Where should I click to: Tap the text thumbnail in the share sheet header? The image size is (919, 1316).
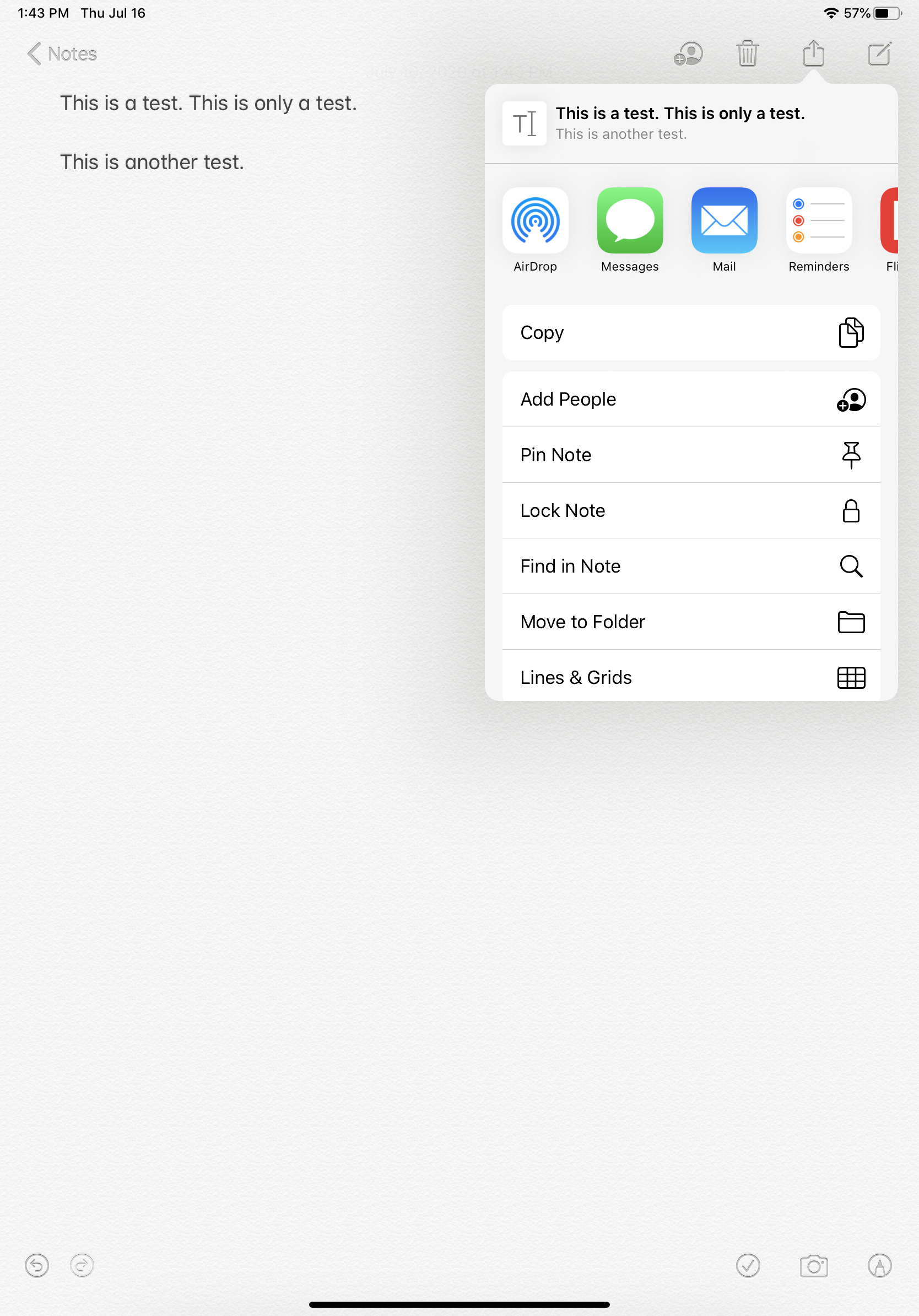click(x=525, y=123)
